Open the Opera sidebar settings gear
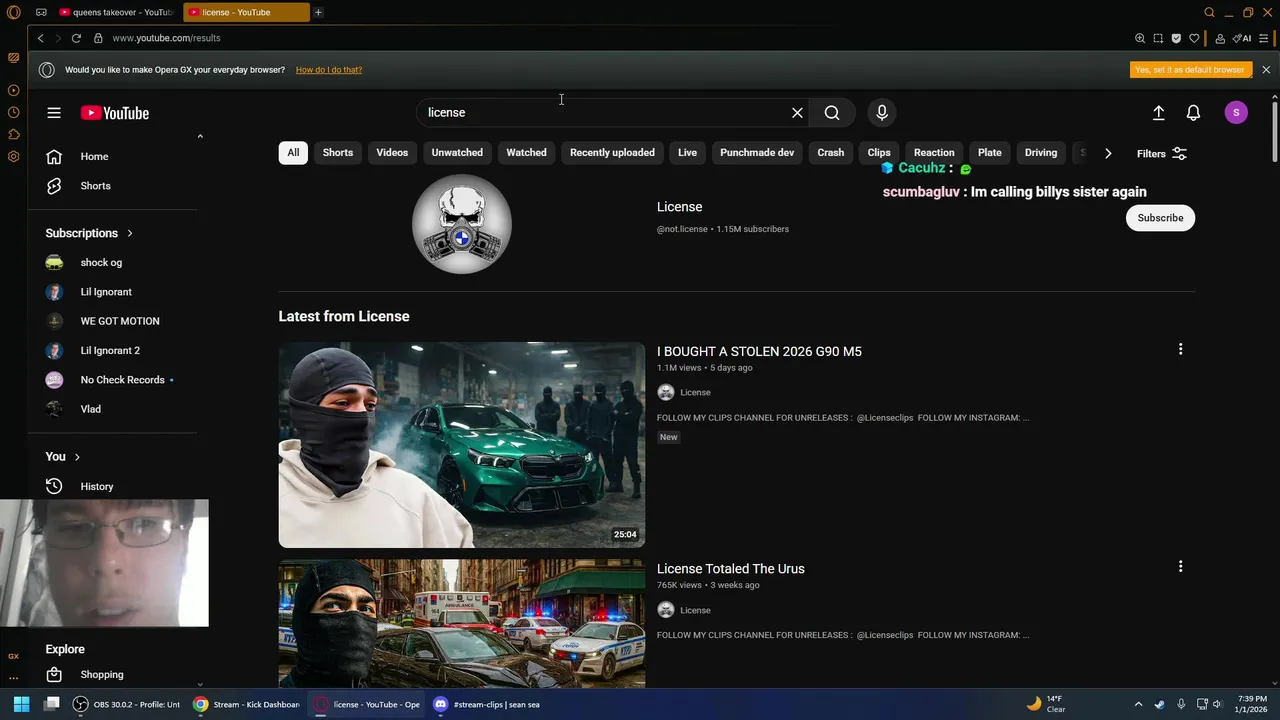Viewport: 1280px width, 720px height. pos(13,156)
